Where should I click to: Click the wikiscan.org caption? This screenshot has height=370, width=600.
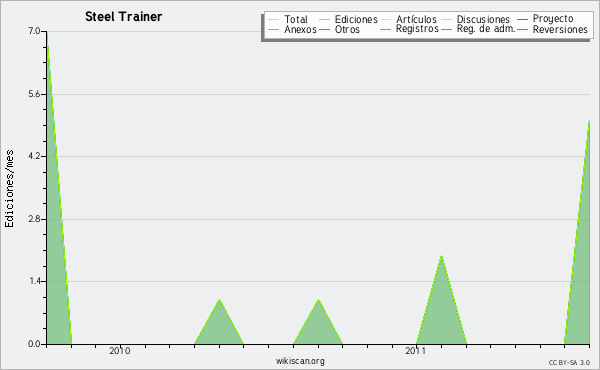[300, 361]
